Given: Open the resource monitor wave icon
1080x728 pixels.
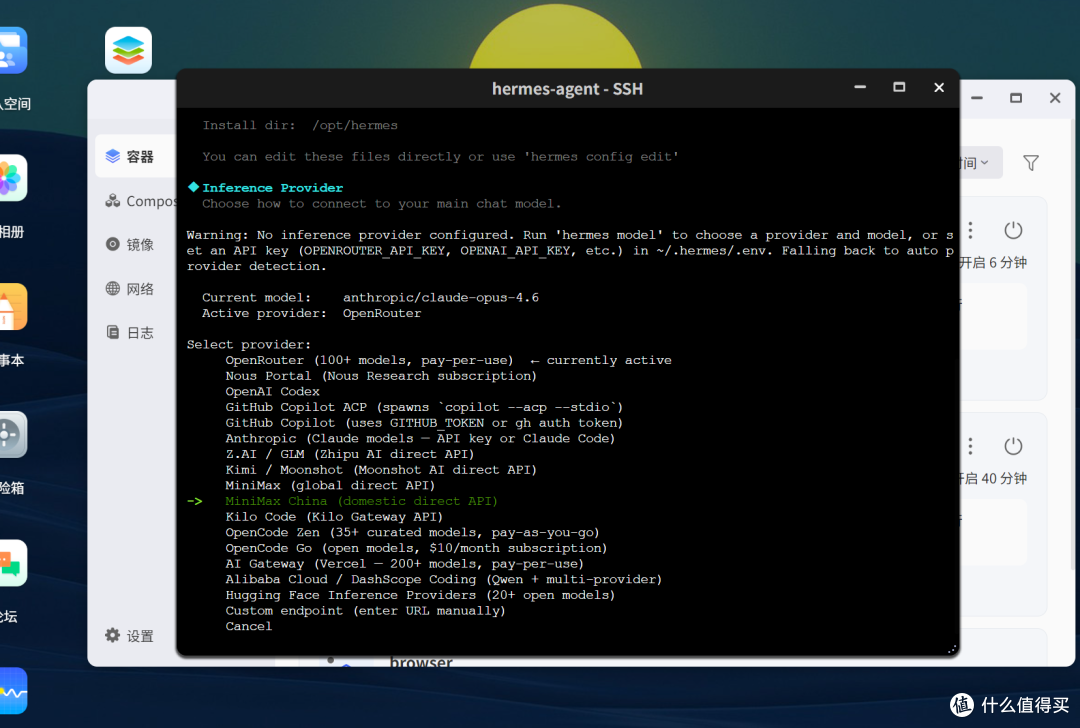Looking at the screenshot, I should 12,691.
